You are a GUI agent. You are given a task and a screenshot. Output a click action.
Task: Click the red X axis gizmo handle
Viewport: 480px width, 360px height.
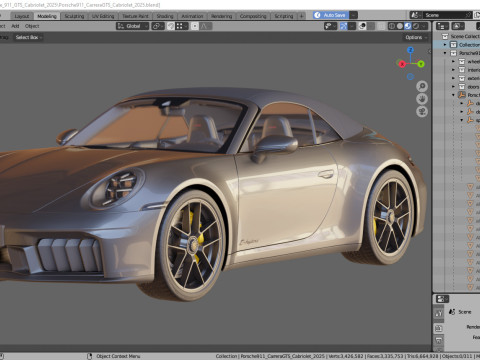[402, 64]
